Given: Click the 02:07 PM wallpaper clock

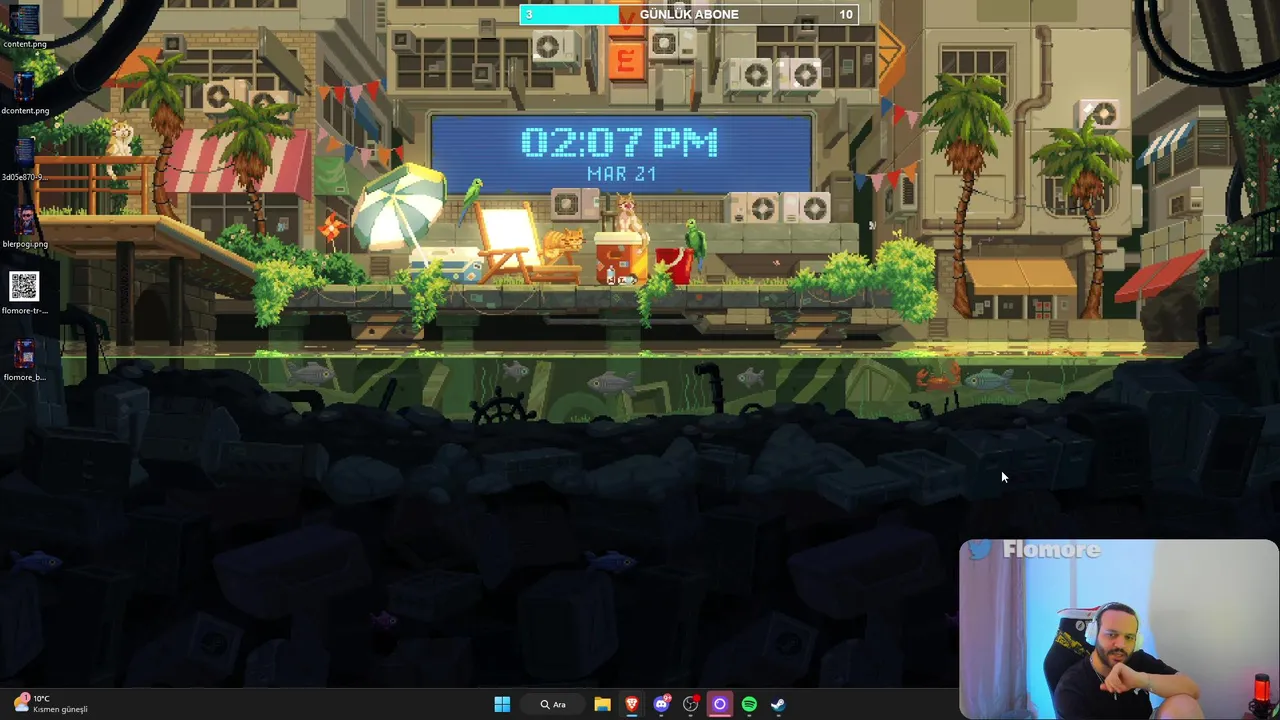Looking at the screenshot, I should (619, 143).
